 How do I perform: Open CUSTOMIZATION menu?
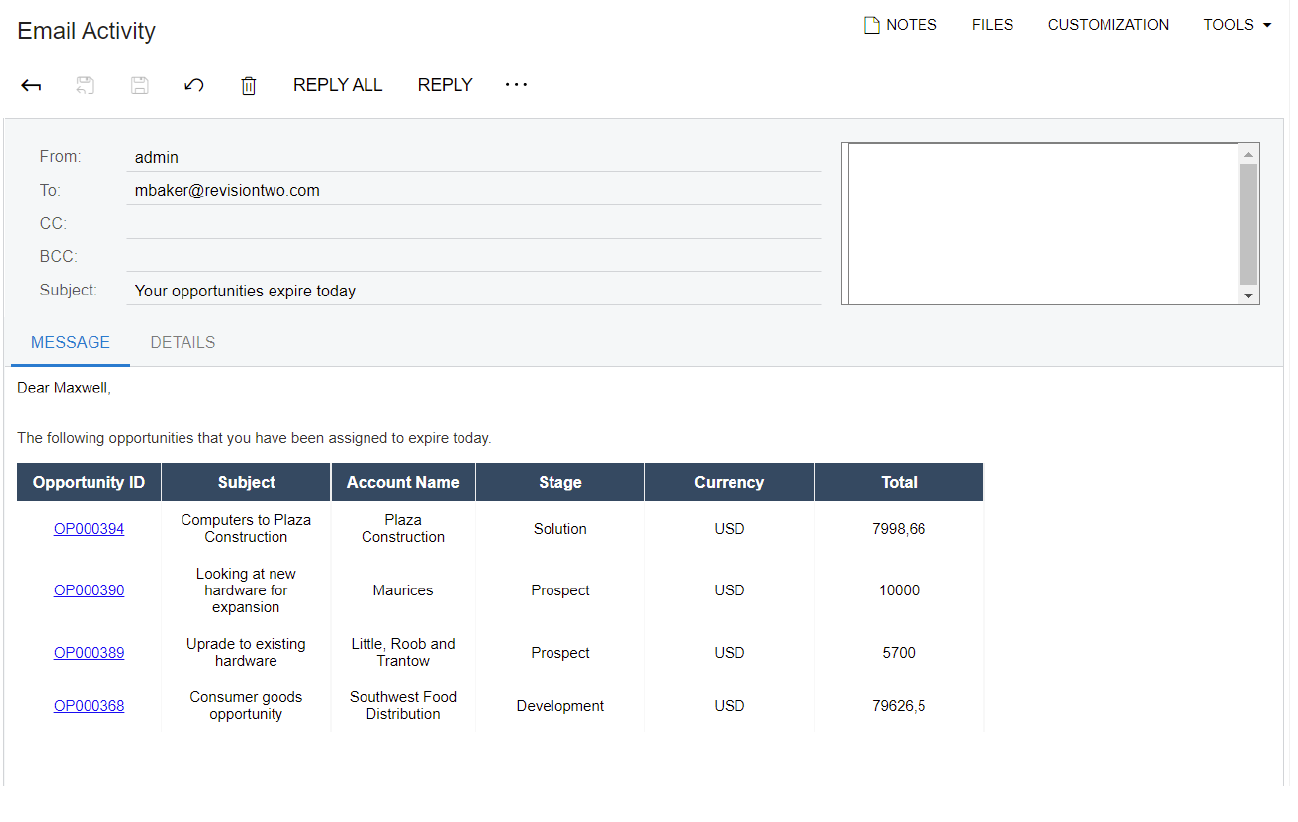click(1108, 25)
